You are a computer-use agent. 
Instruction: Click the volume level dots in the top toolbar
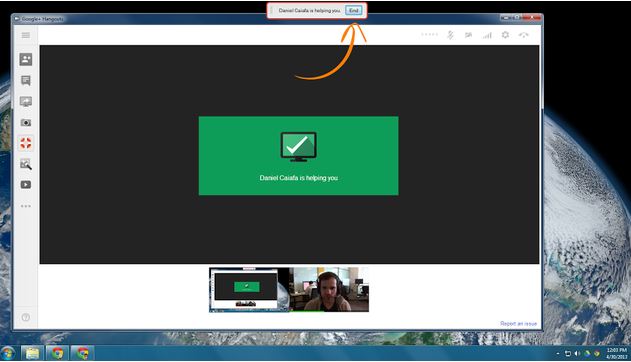[429, 35]
